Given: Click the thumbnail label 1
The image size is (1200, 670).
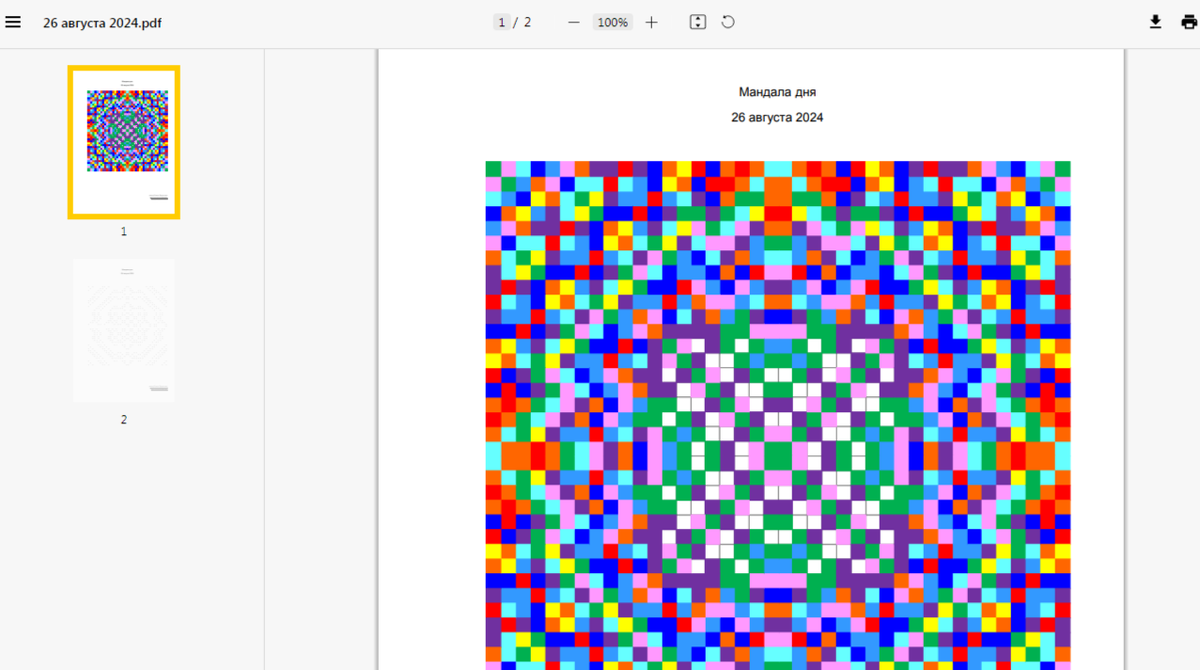Looking at the screenshot, I should coord(124,231).
